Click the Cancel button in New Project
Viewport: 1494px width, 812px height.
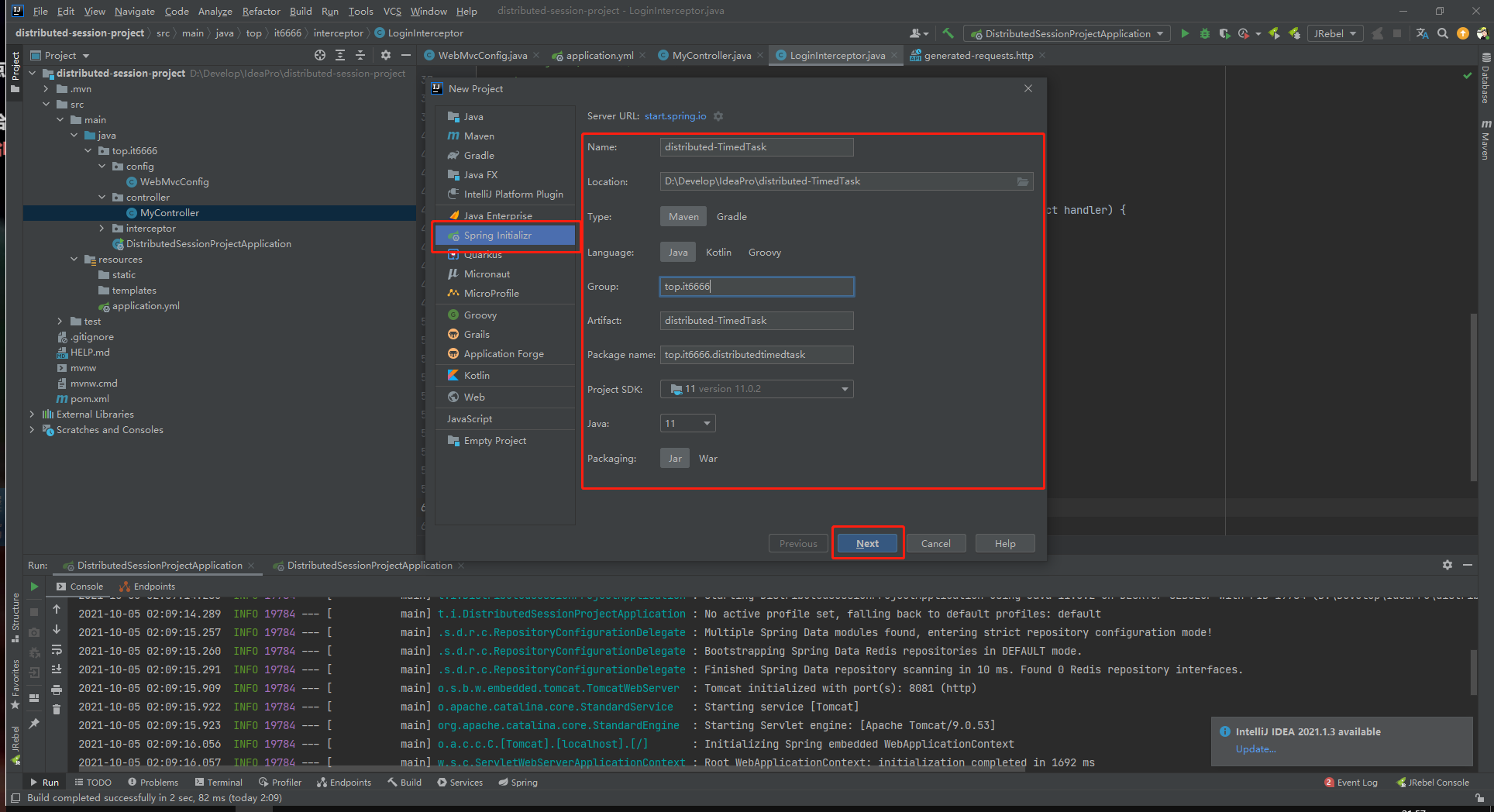(935, 543)
